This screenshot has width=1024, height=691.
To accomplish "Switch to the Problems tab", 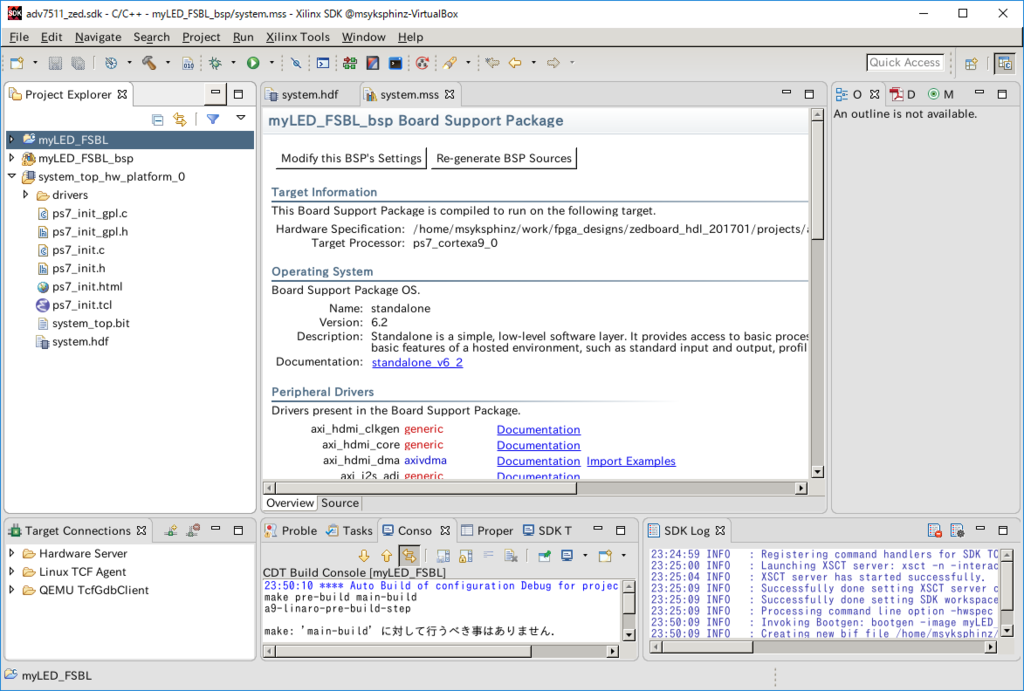I will [291, 530].
